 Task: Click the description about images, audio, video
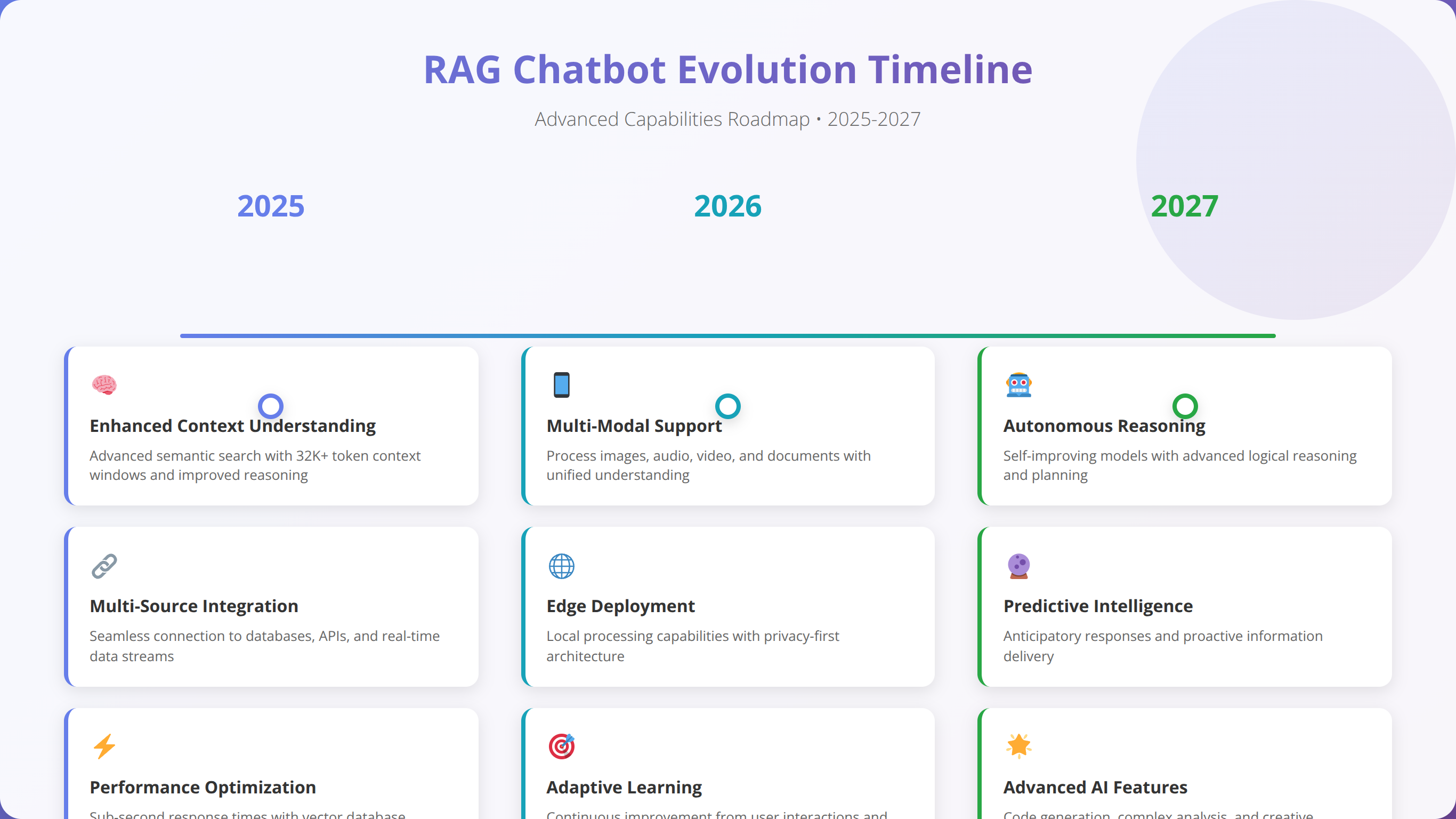(x=709, y=465)
